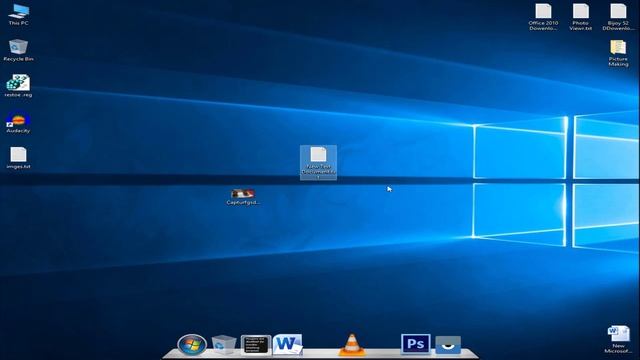Click the Recycle Bin icon in dock
Screen dimensions: 640x360
(224, 345)
